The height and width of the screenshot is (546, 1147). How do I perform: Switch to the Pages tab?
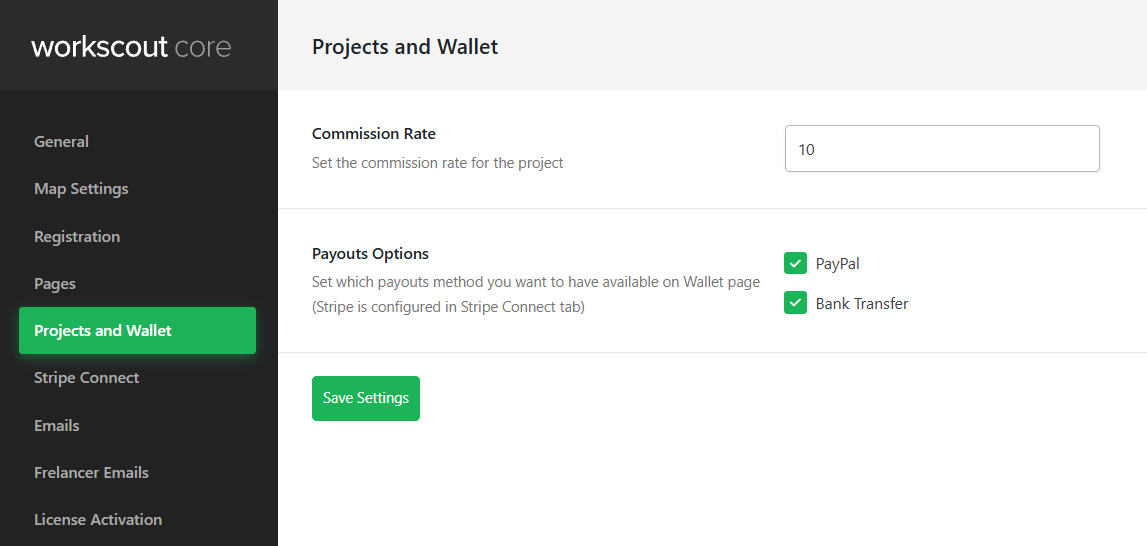pos(55,284)
